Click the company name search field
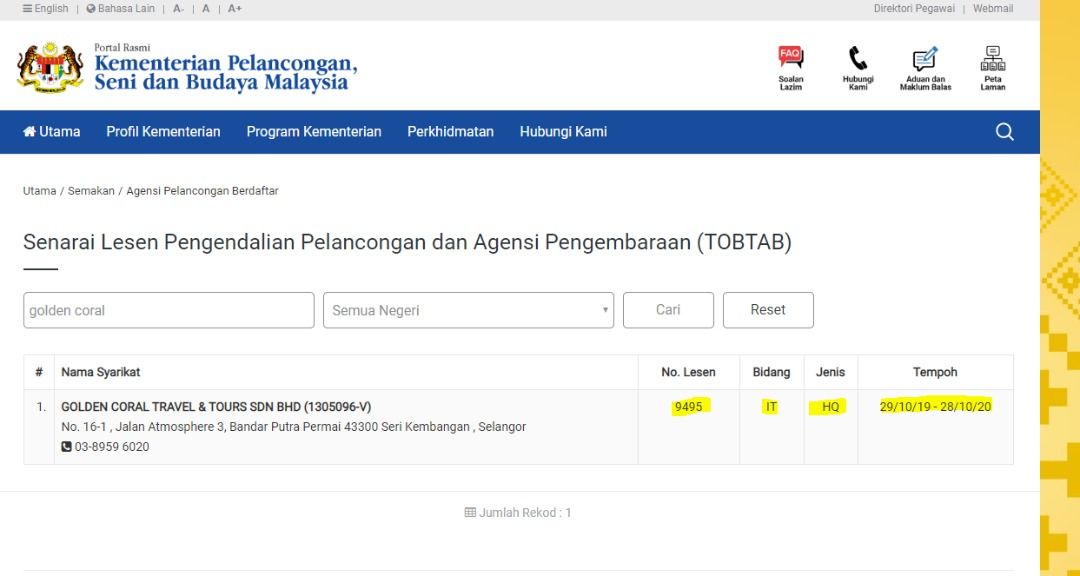 169,310
